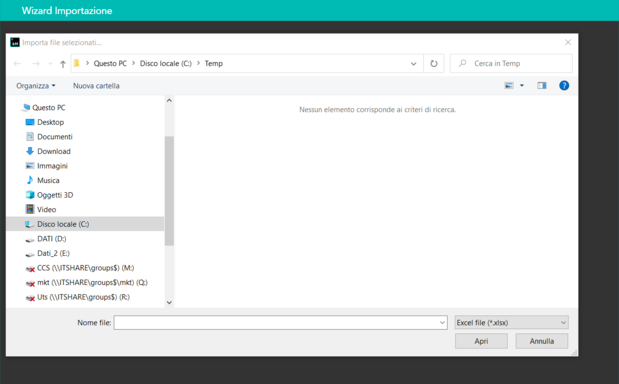The height and width of the screenshot is (384, 619).
Task: Open Oggetti 3D in the sidebar
Action: pyautogui.click(x=55, y=195)
